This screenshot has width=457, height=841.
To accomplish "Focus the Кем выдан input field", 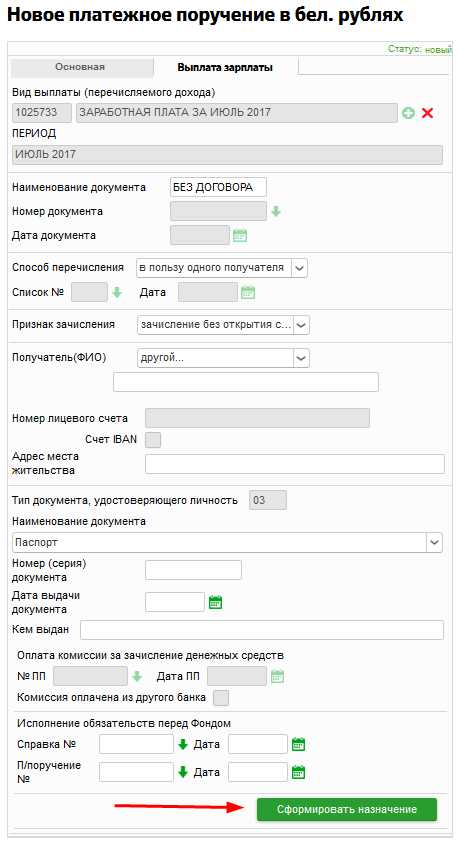I will pyautogui.click(x=262, y=630).
